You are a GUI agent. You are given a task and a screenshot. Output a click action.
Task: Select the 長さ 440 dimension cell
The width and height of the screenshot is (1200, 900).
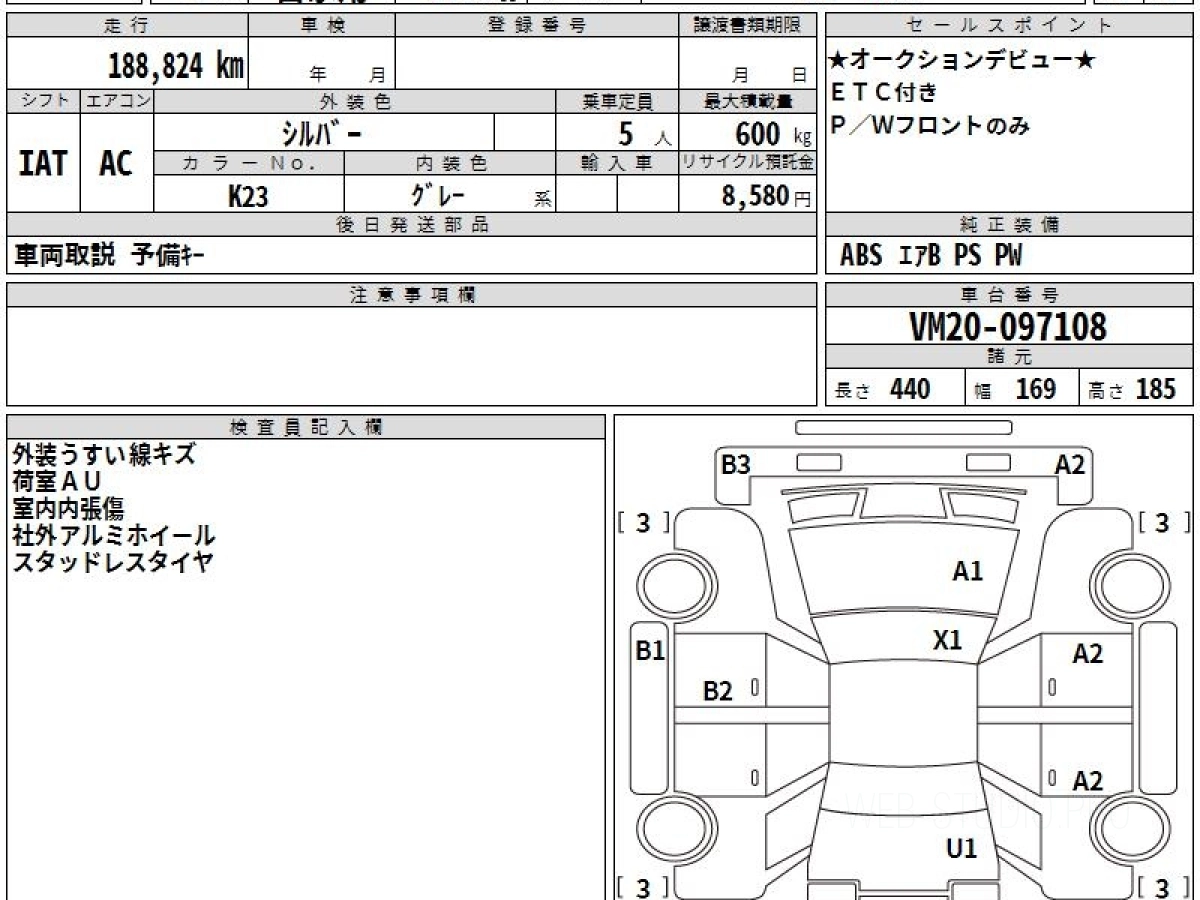tap(895, 389)
